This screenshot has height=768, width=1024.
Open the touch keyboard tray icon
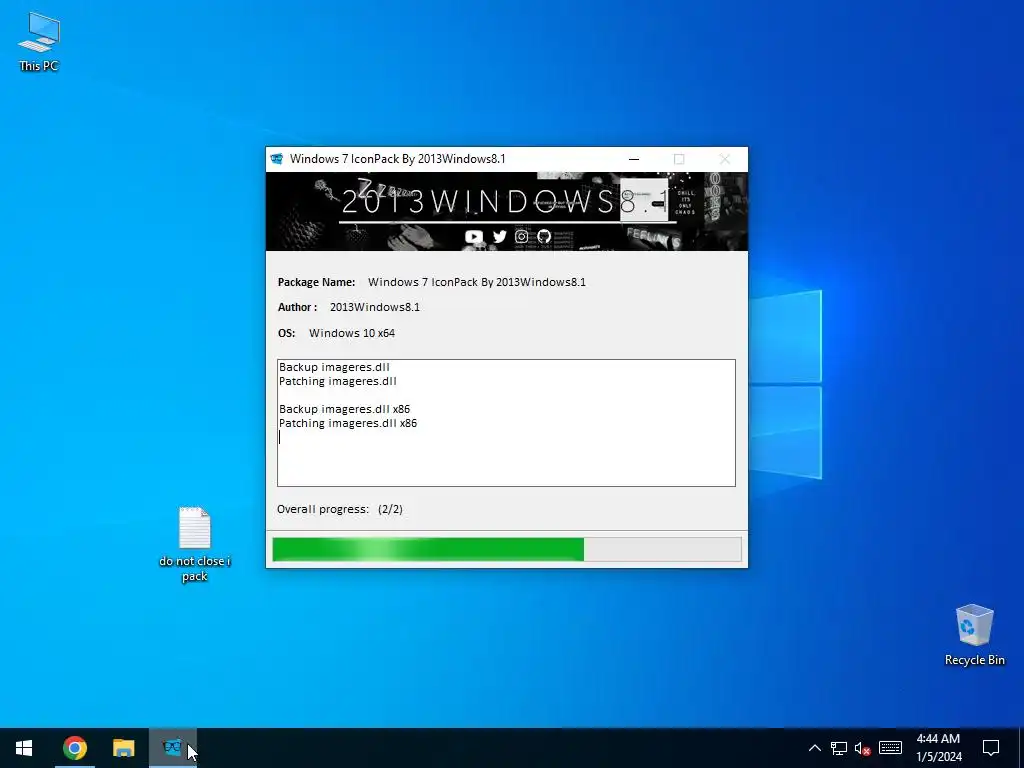[x=890, y=748]
